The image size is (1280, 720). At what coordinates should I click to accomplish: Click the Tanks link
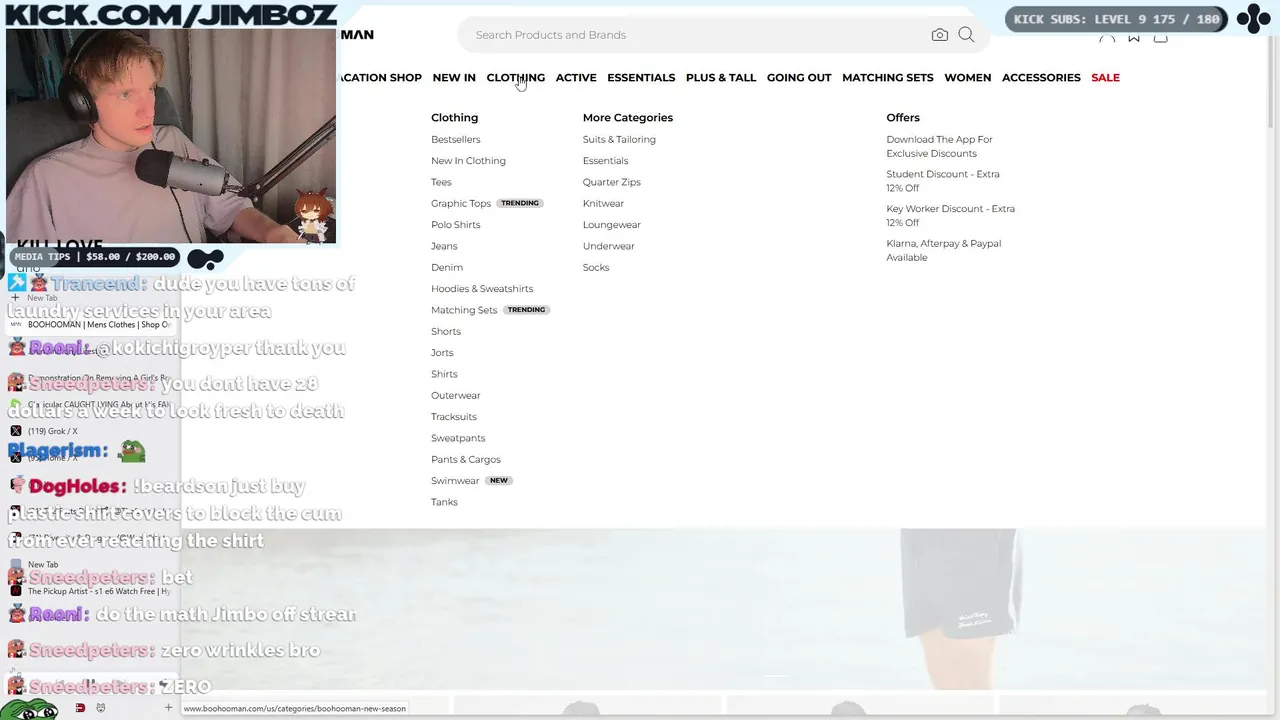444,502
